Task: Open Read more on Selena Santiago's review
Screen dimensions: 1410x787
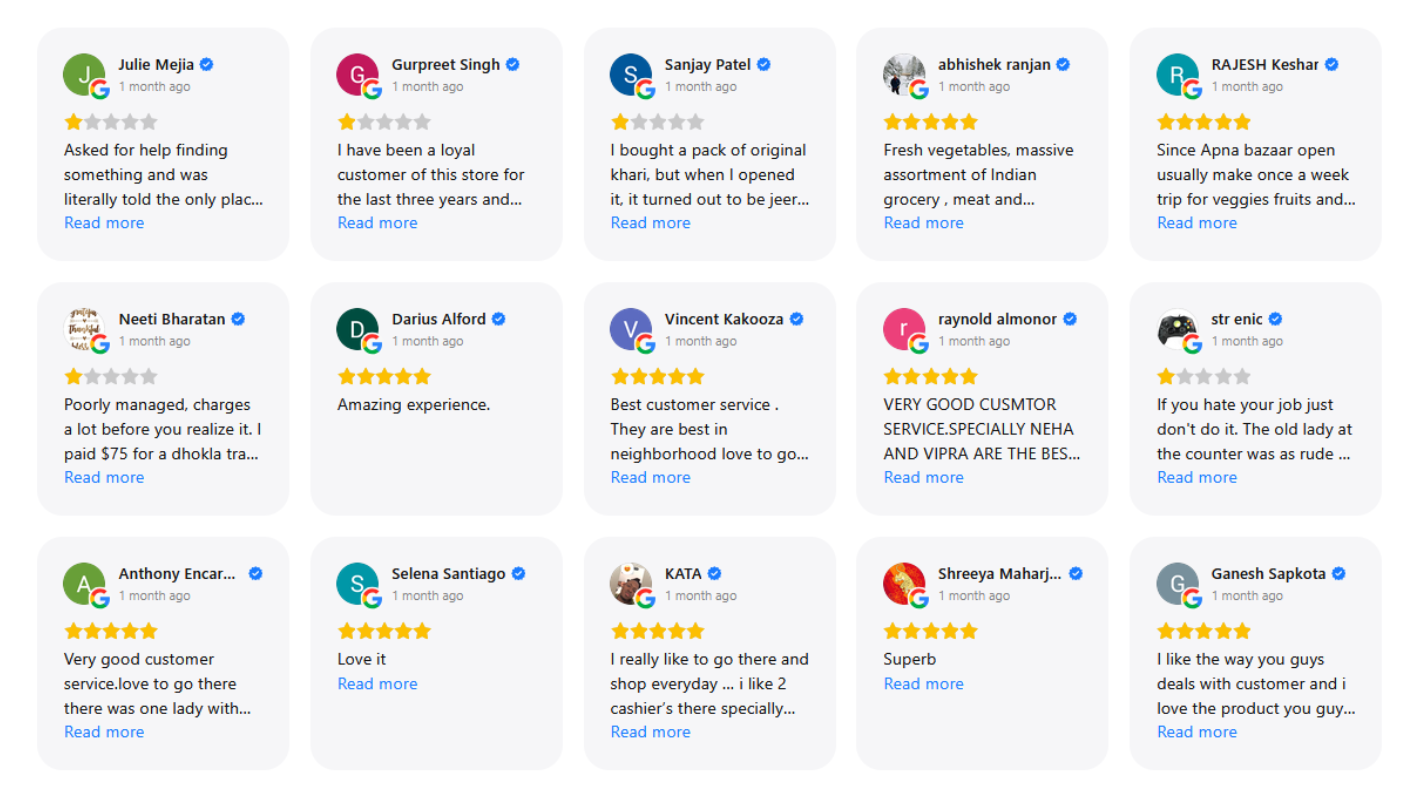Action: click(x=377, y=684)
